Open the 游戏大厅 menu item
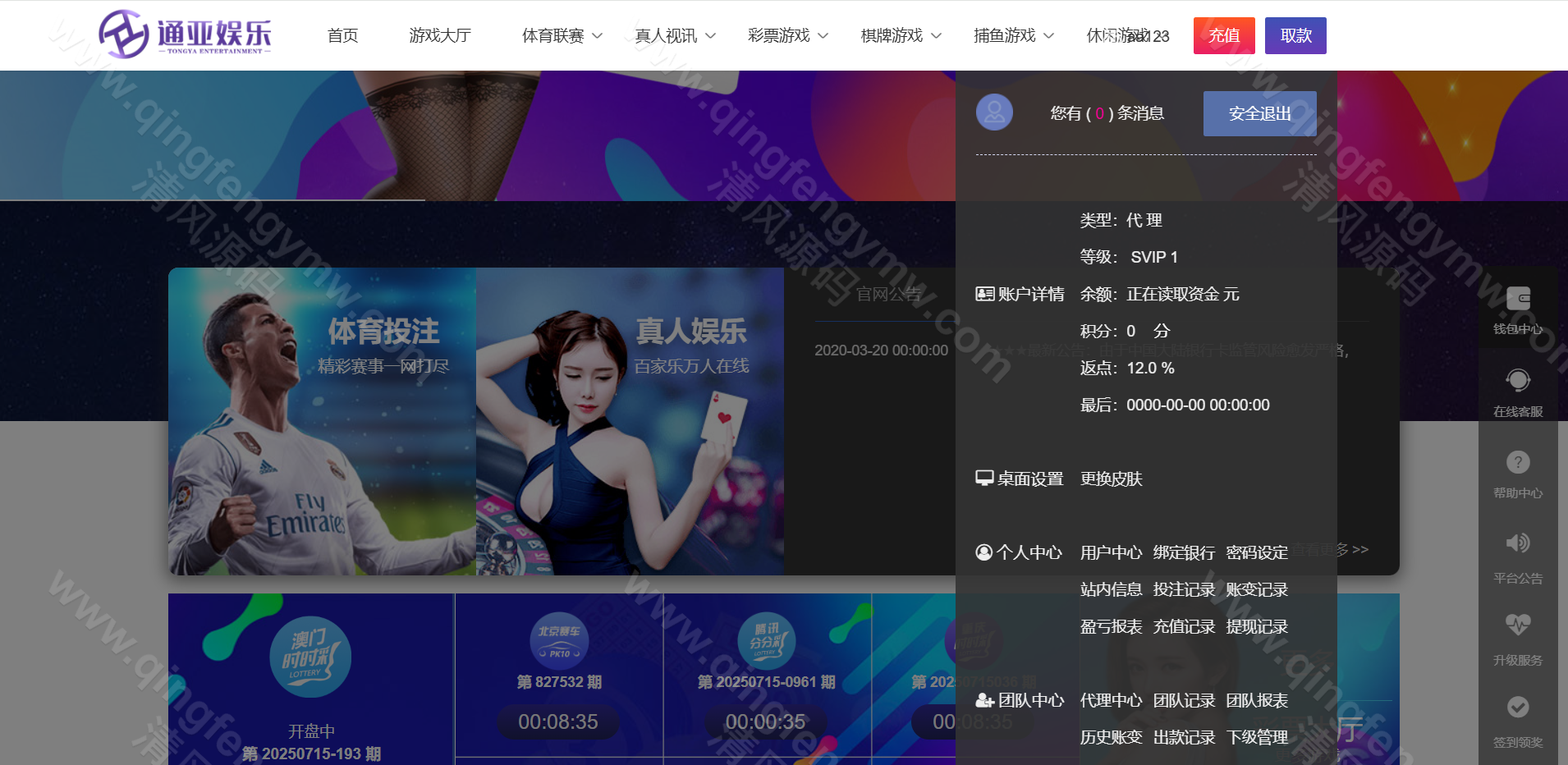Viewport: 1568px width, 765px height. (x=440, y=36)
